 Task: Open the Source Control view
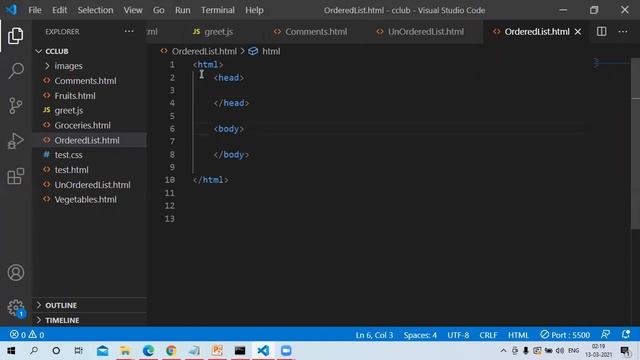(16, 106)
